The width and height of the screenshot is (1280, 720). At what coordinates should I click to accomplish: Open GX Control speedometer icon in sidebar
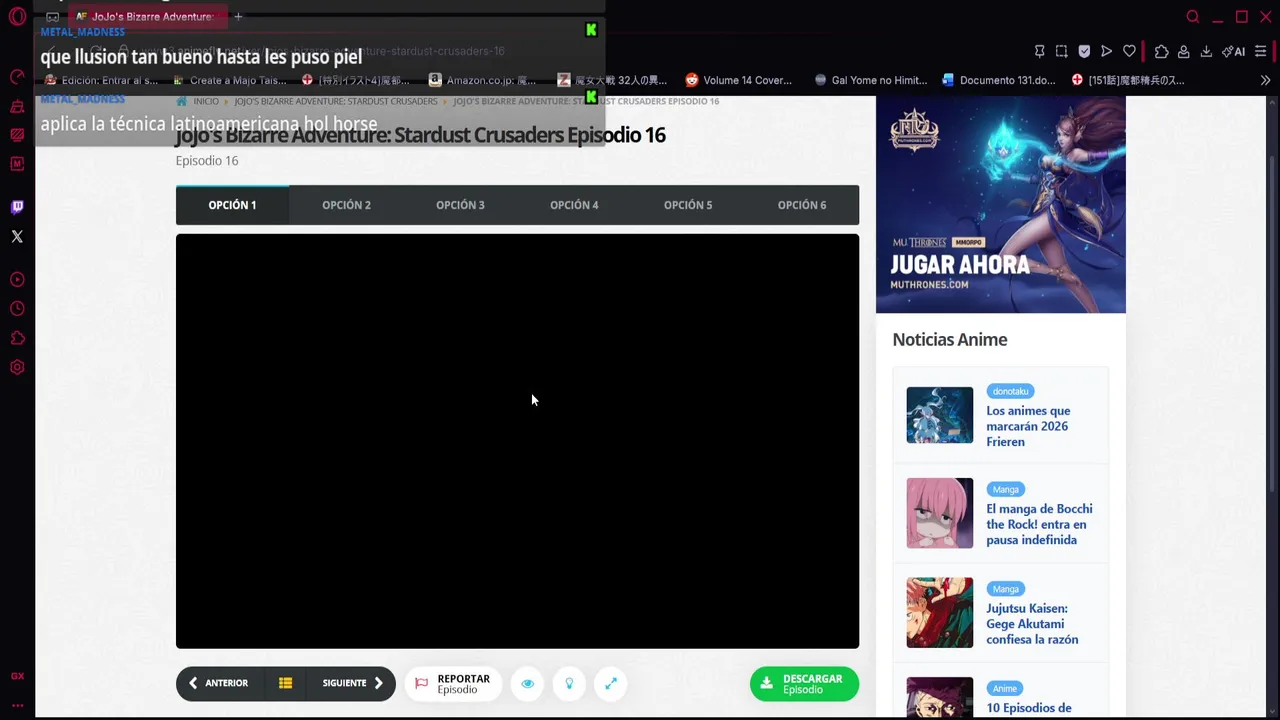(x=17, y=77)
